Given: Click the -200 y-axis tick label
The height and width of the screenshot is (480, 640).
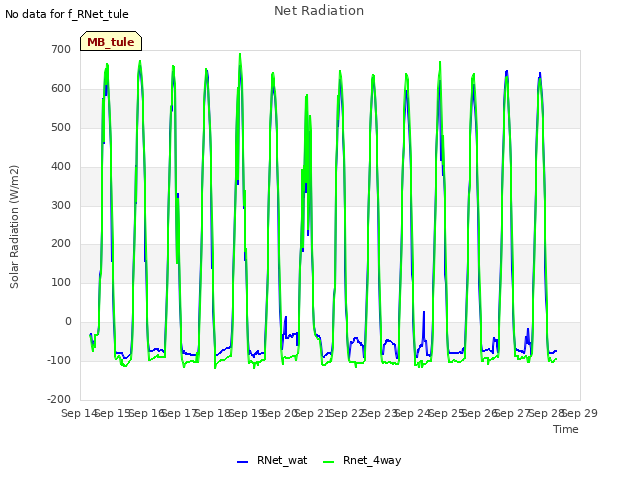Looking at the screenshot, I should pyautogui.click(x=59, y=399).
